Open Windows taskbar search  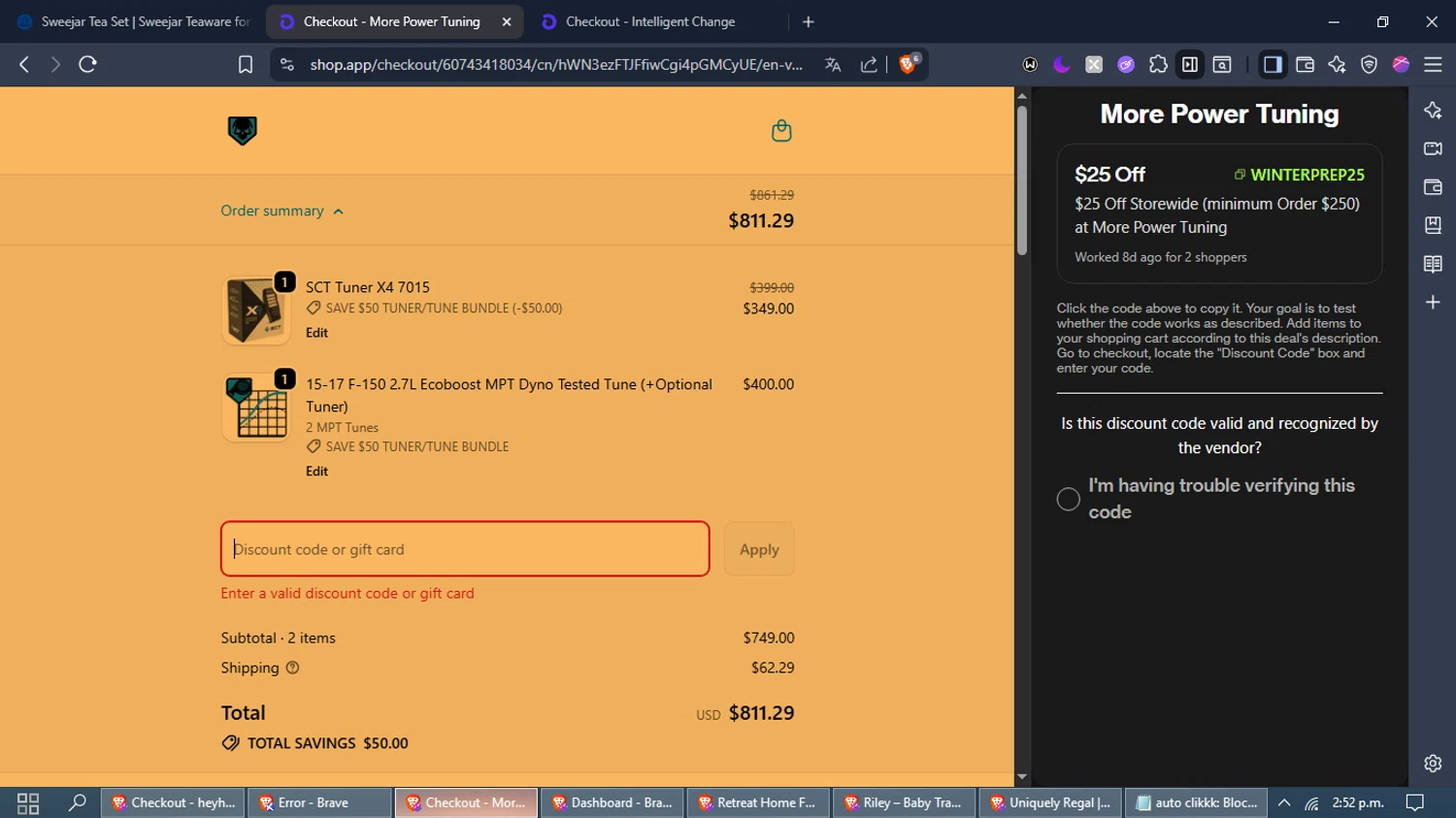(77, 802)
